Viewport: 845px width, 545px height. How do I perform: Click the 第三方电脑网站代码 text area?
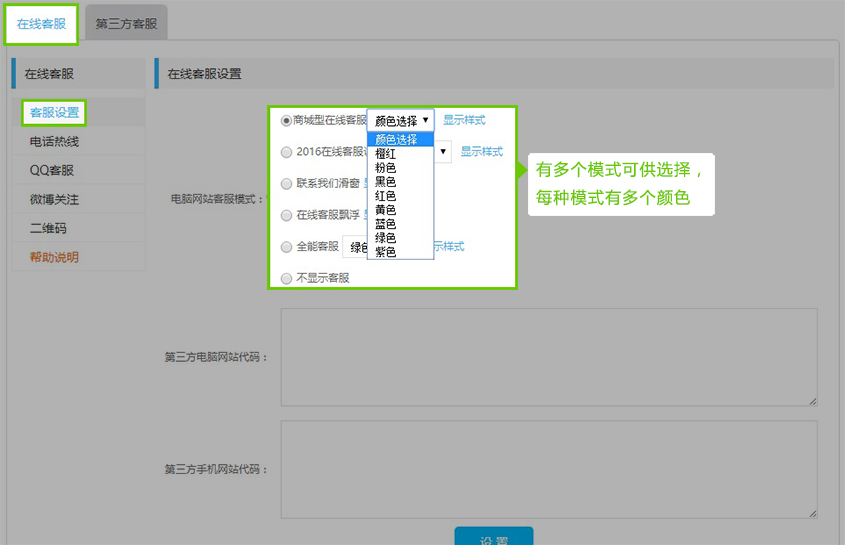pyautogui.click(x=548, y=357)
